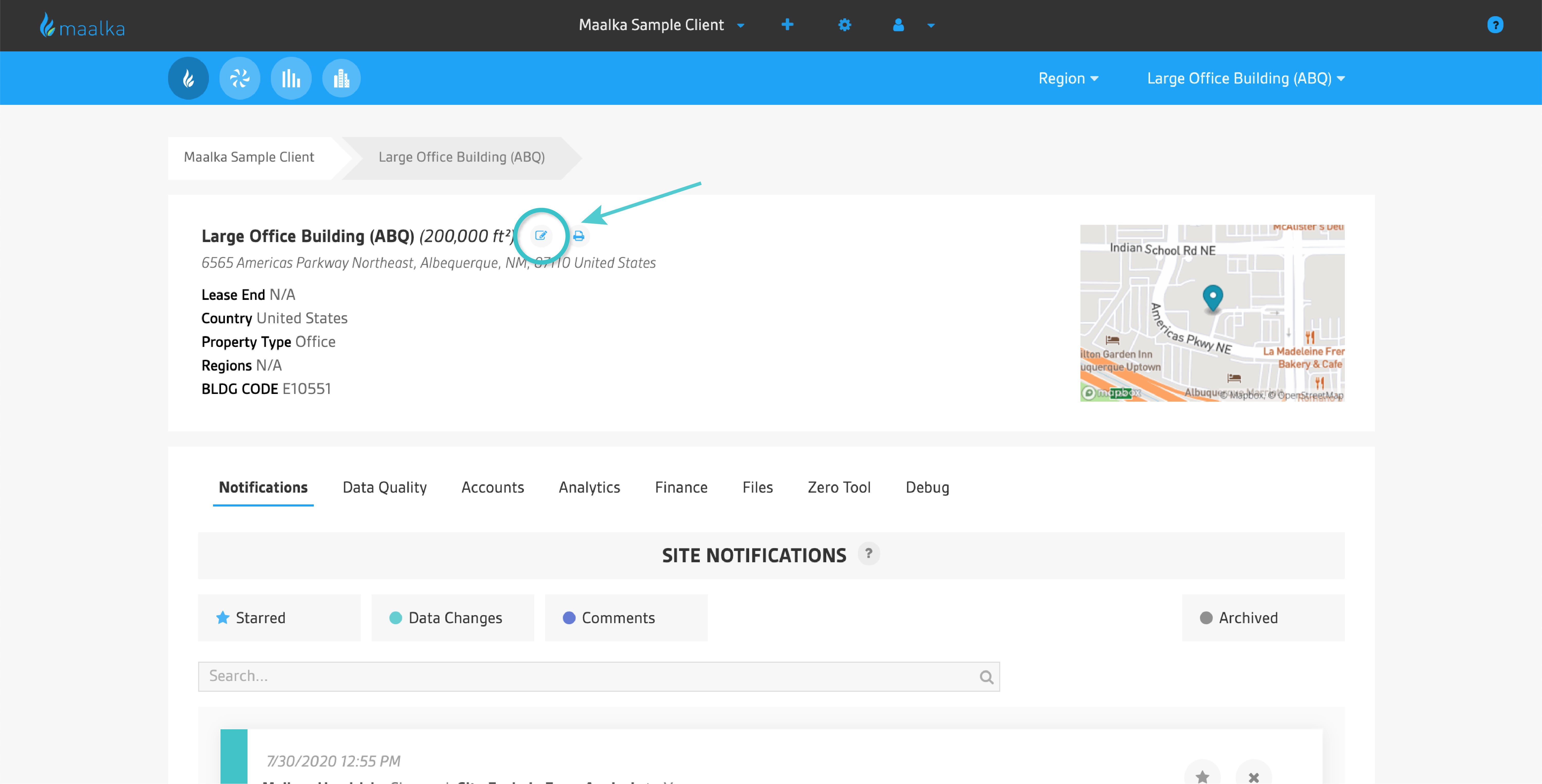Image resolution: width=1542 pixels, height=784 pixels.
Task: Click the Lease End N/A value
Action: tap(282, 294)
